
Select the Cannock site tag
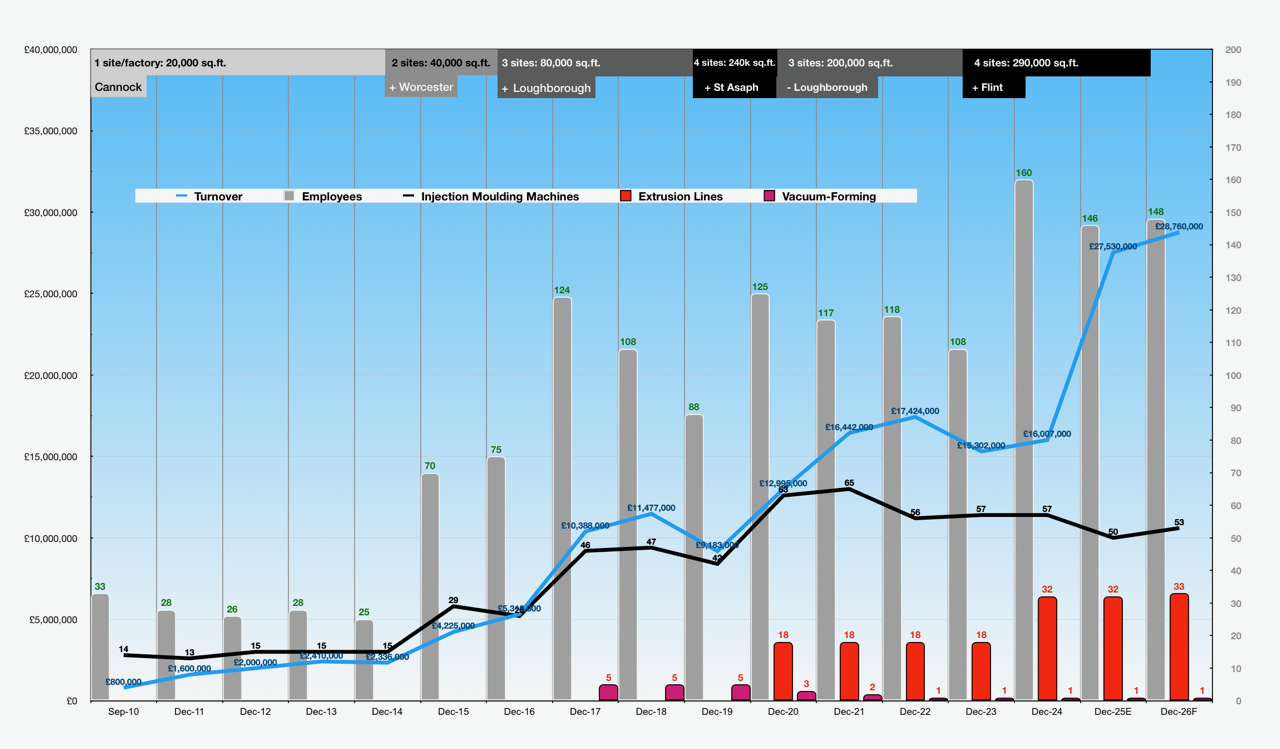coord(119,87)
